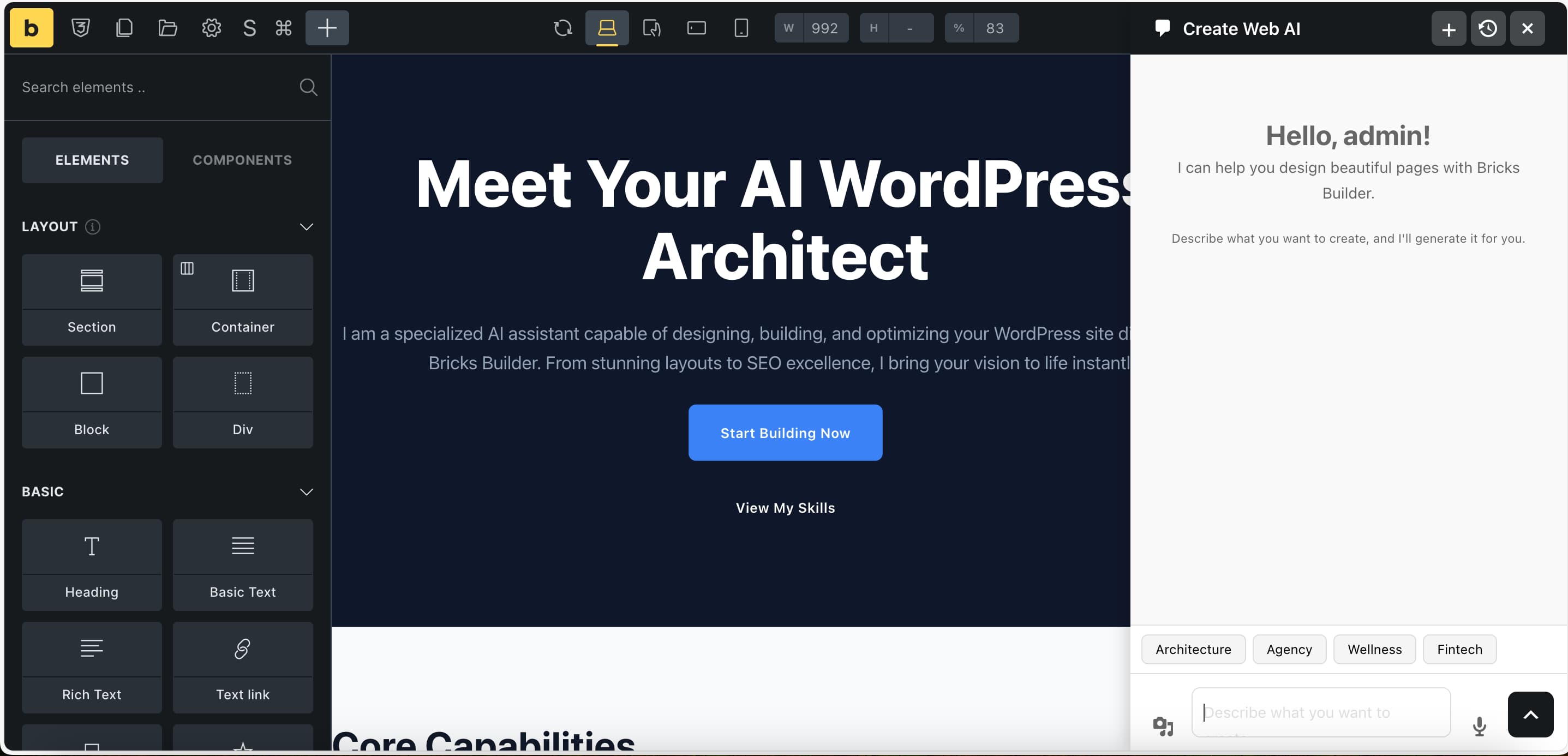Open the structure panel S icon
The width and height of the screenshot is (1568, 756).
click(248, 27)
